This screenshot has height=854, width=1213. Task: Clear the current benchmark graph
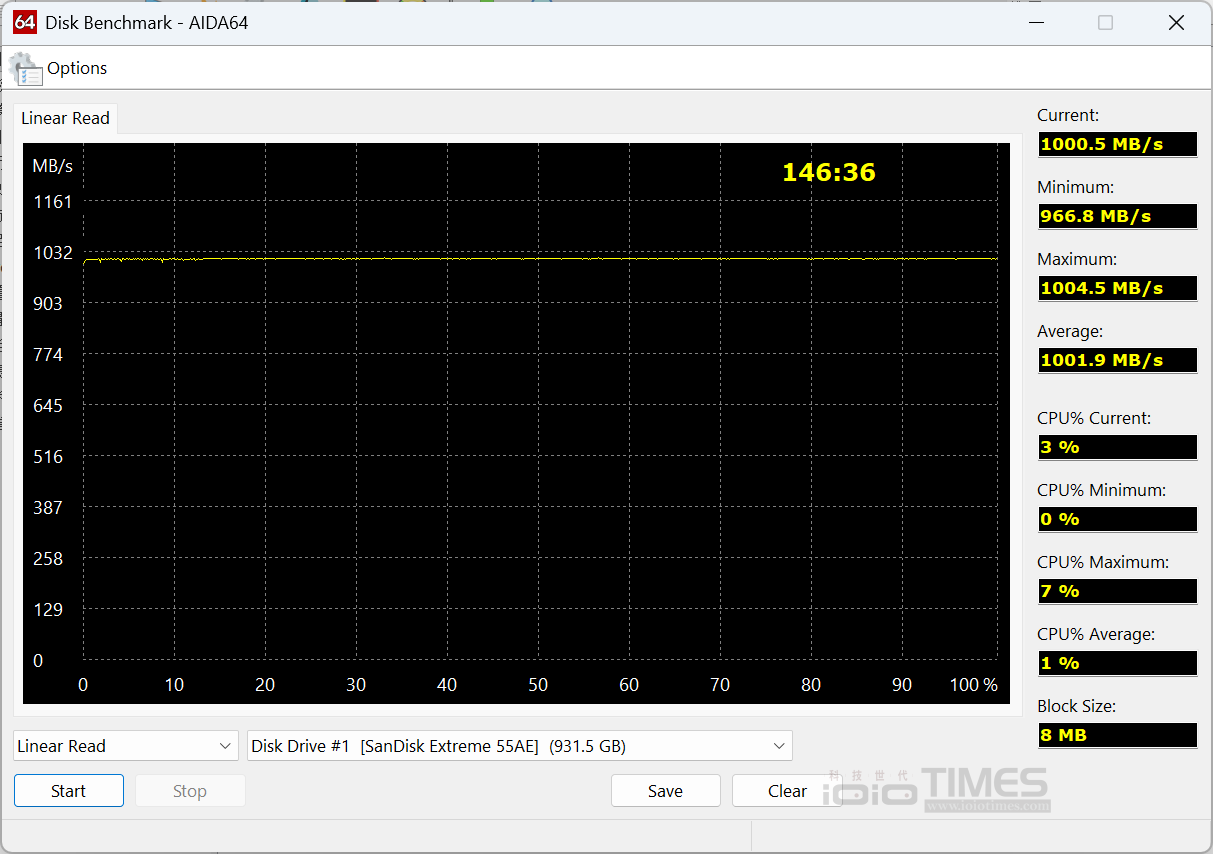tap(787, 790)
